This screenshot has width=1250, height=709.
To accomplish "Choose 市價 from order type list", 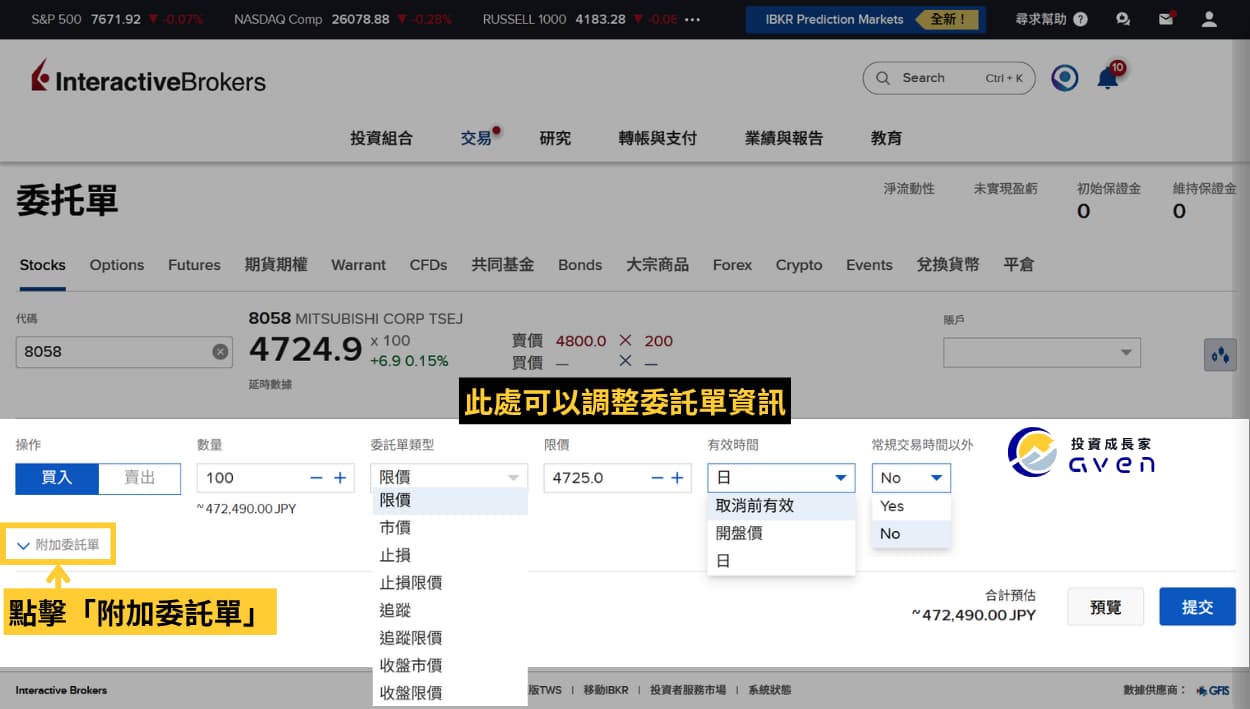I will [449, 528].
